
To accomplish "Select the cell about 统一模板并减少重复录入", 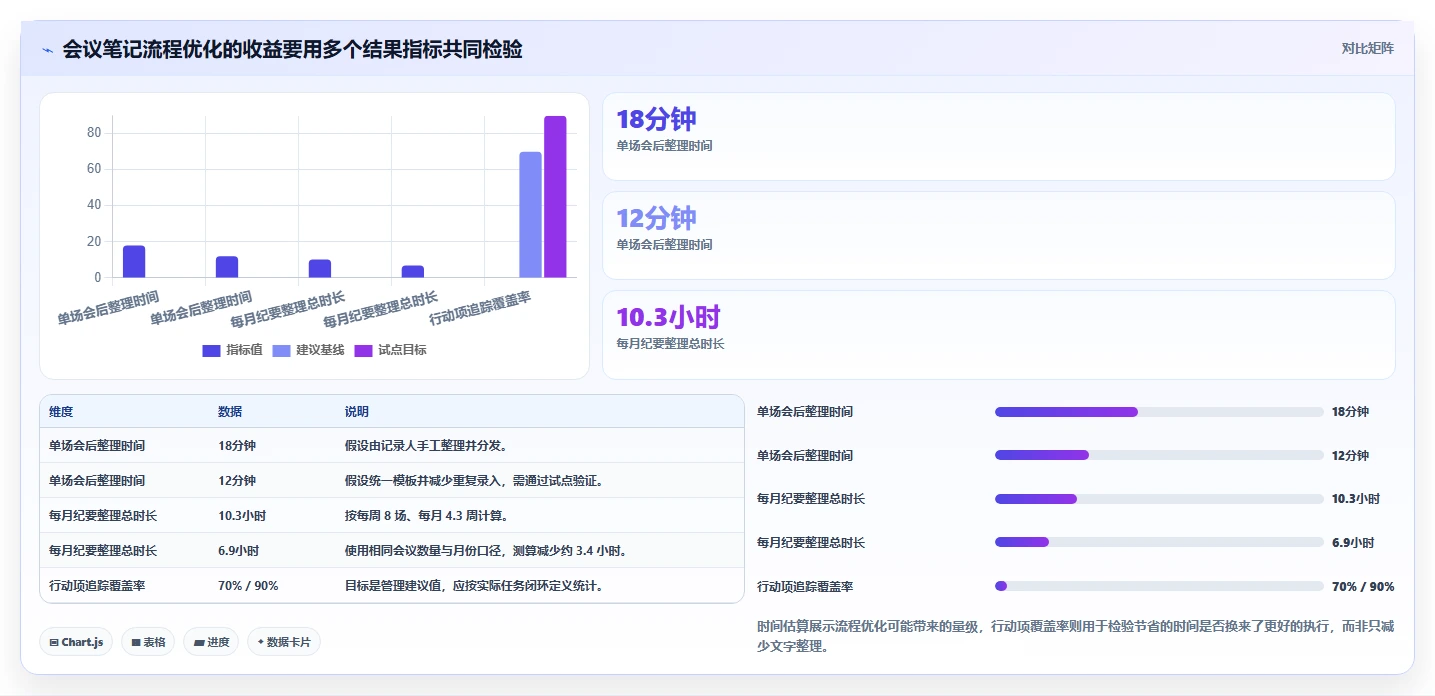I will tap(539, 481).
